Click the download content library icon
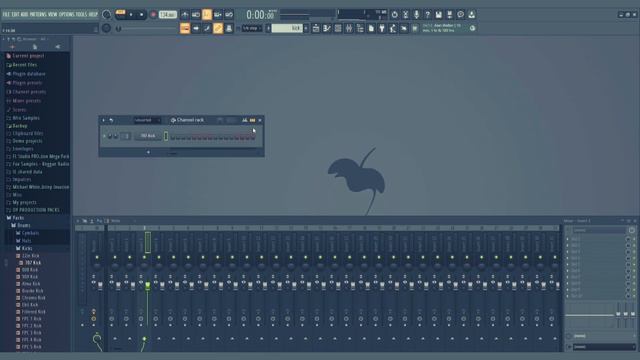The height and width of the screenshot is (360, 640). (x=471, y=15)
